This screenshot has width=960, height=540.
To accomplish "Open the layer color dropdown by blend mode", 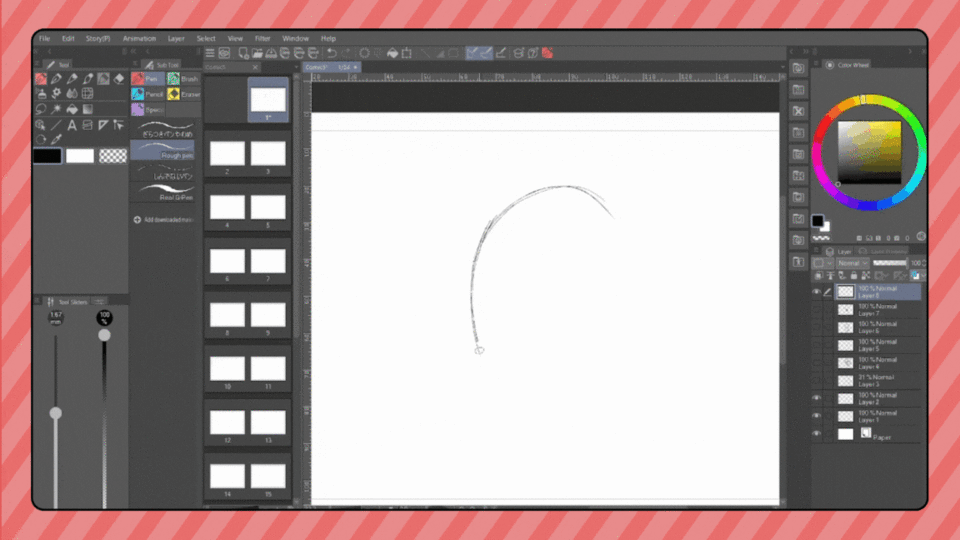I will (x=822, y=263).
